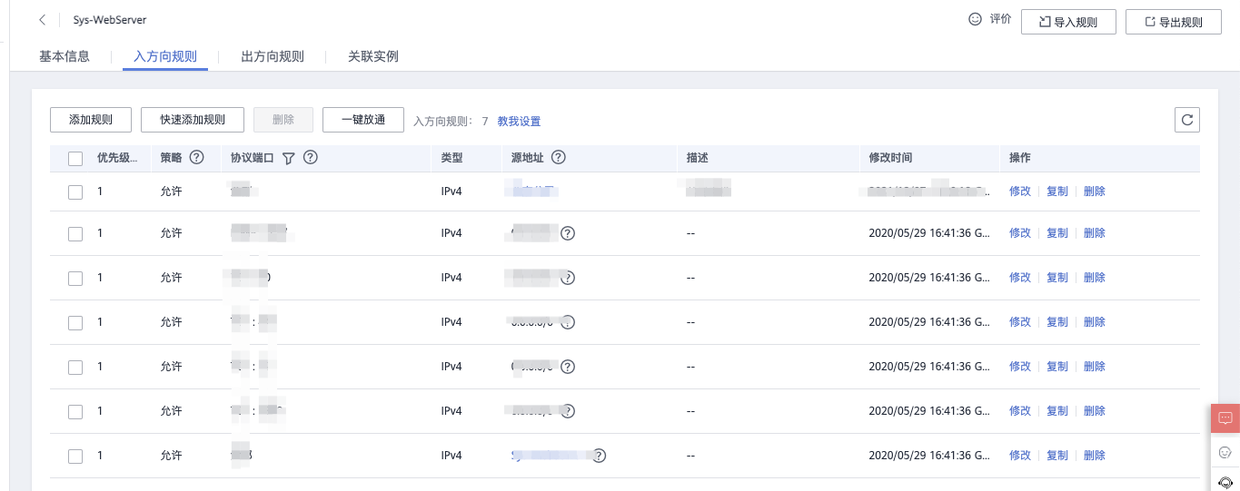Select the checkbox of the first rule row
1240x491 pixels.
[x=75, y=192]
